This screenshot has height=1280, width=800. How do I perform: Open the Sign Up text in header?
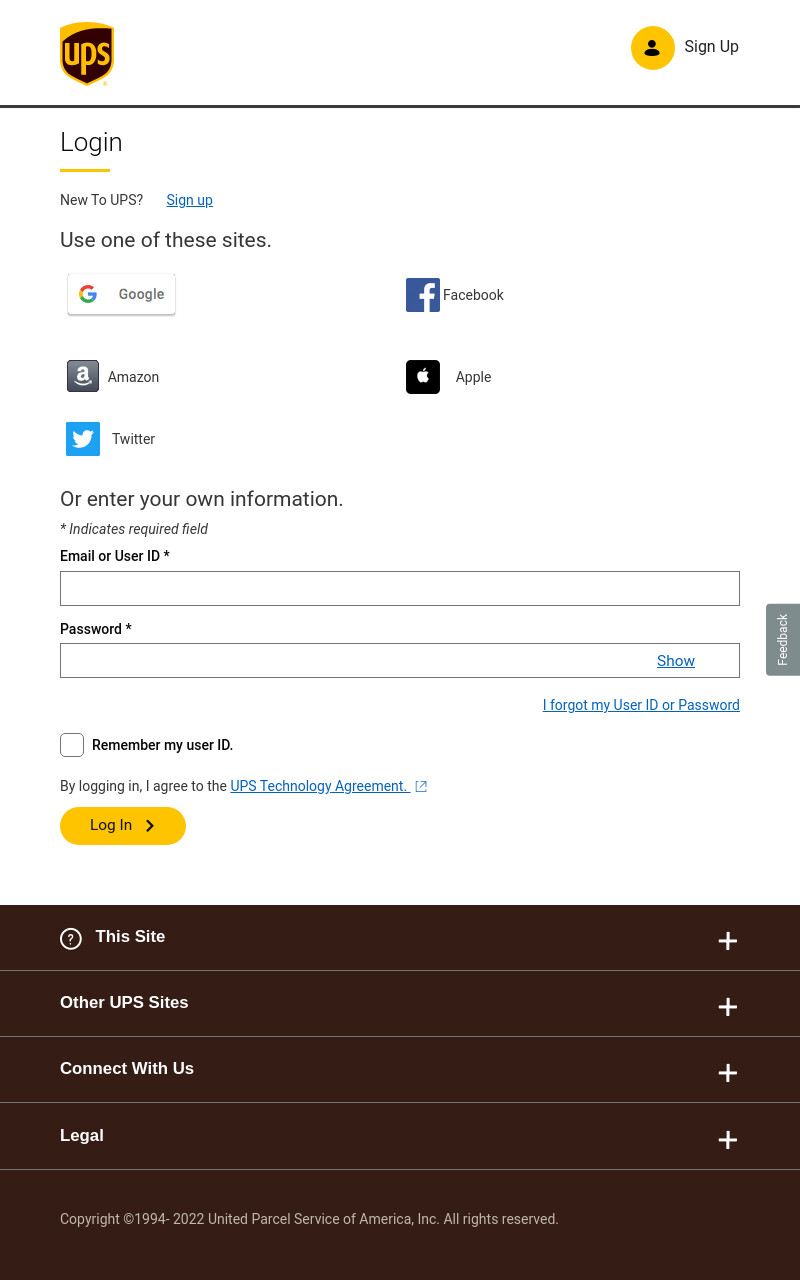tap(711, 47)
